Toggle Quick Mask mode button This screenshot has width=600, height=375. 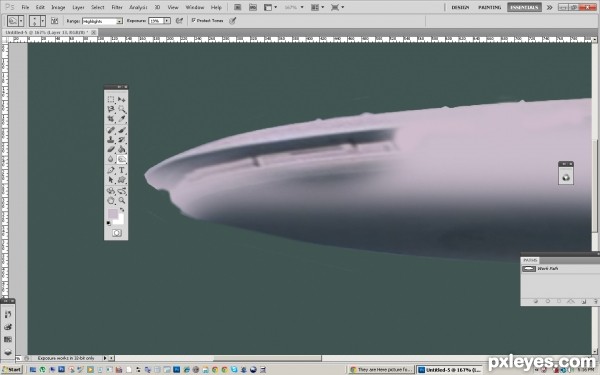(x=117, y=233)
